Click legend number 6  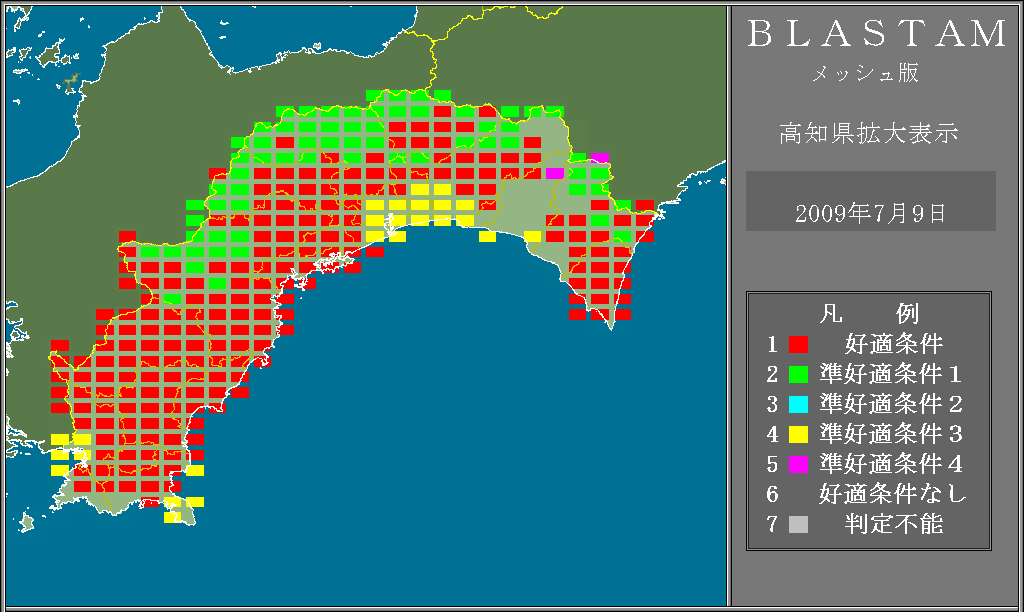click(773, 494)
